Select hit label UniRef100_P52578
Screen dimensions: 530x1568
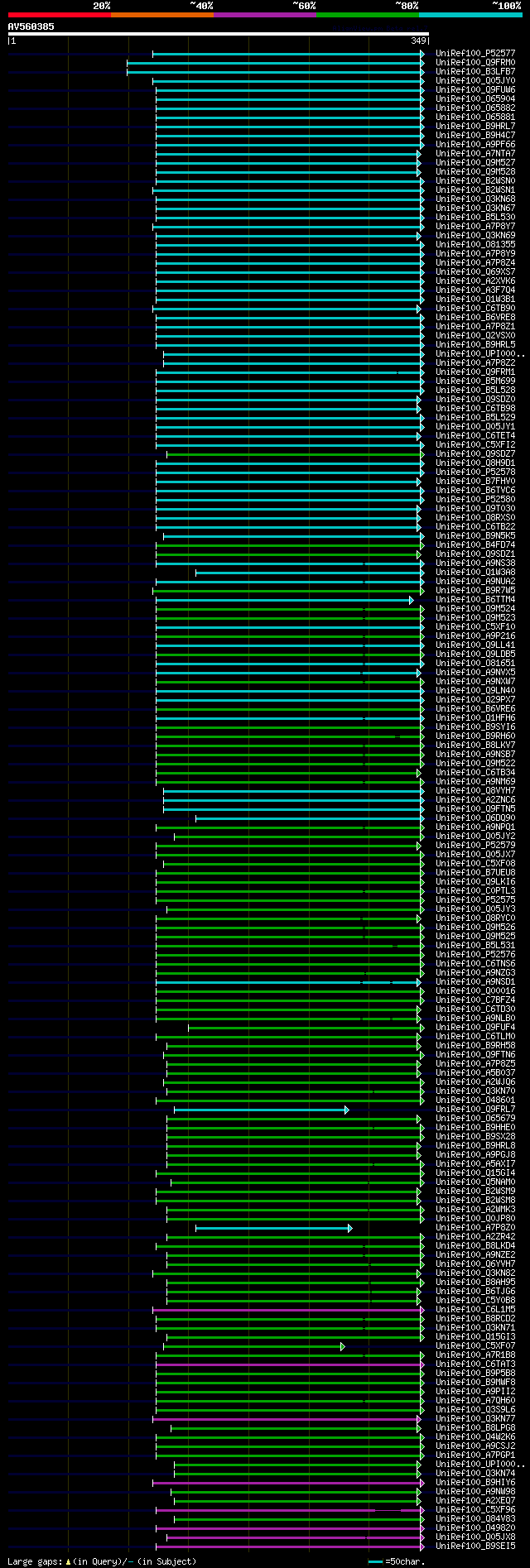click(475, 472)
